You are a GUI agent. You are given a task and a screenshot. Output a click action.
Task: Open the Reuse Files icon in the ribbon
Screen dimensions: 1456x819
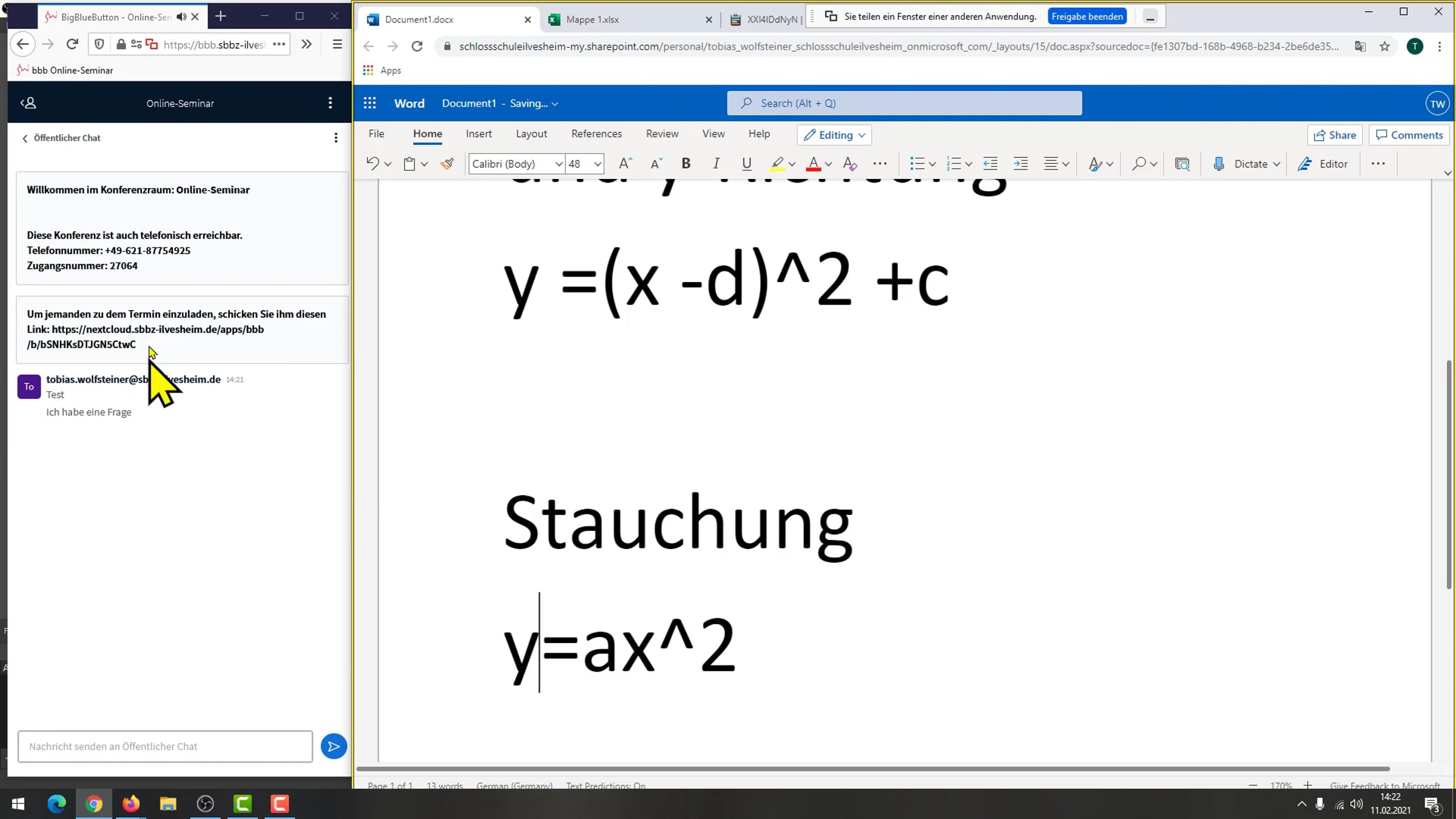point(1182,164)
